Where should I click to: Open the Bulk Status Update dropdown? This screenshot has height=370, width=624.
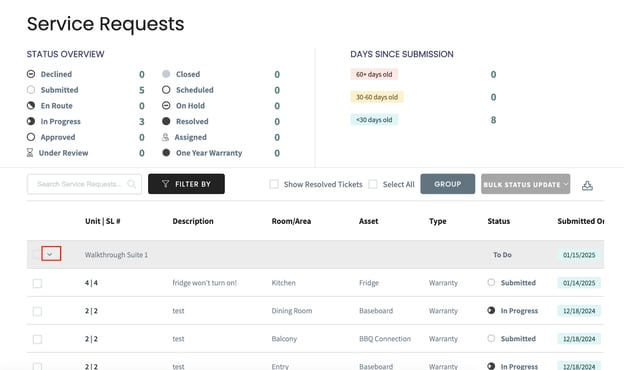click(525, 184)
